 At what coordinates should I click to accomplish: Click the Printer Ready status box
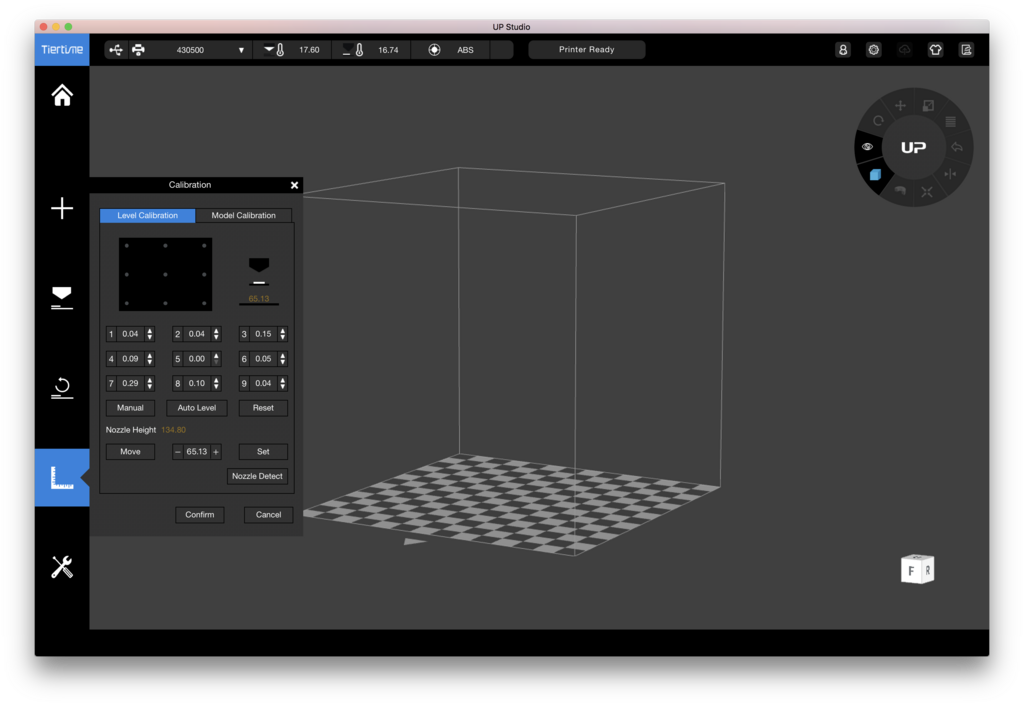tap(586, 50)
